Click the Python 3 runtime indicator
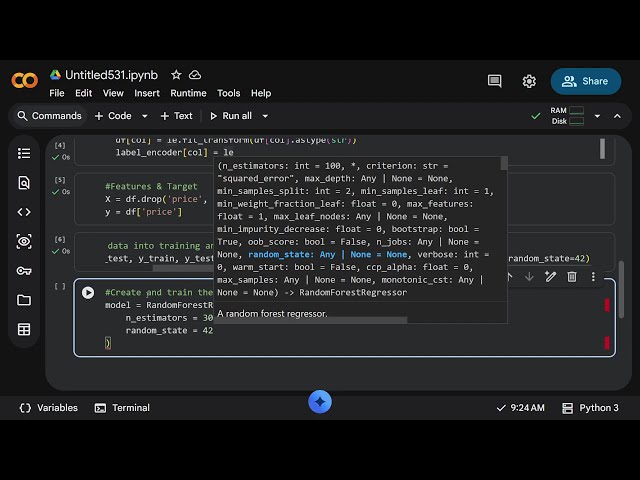This screenshot has height=480, width=640. point(590,408)
